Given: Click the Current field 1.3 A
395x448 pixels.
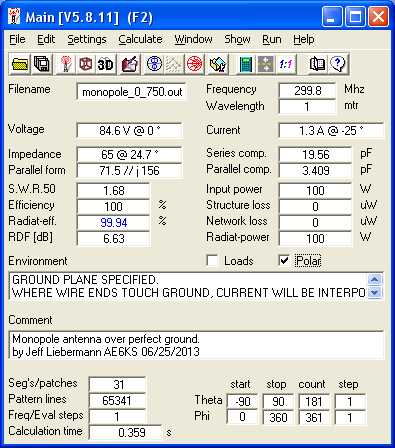Looking at the screenshot, I should [x=331, y=130].
